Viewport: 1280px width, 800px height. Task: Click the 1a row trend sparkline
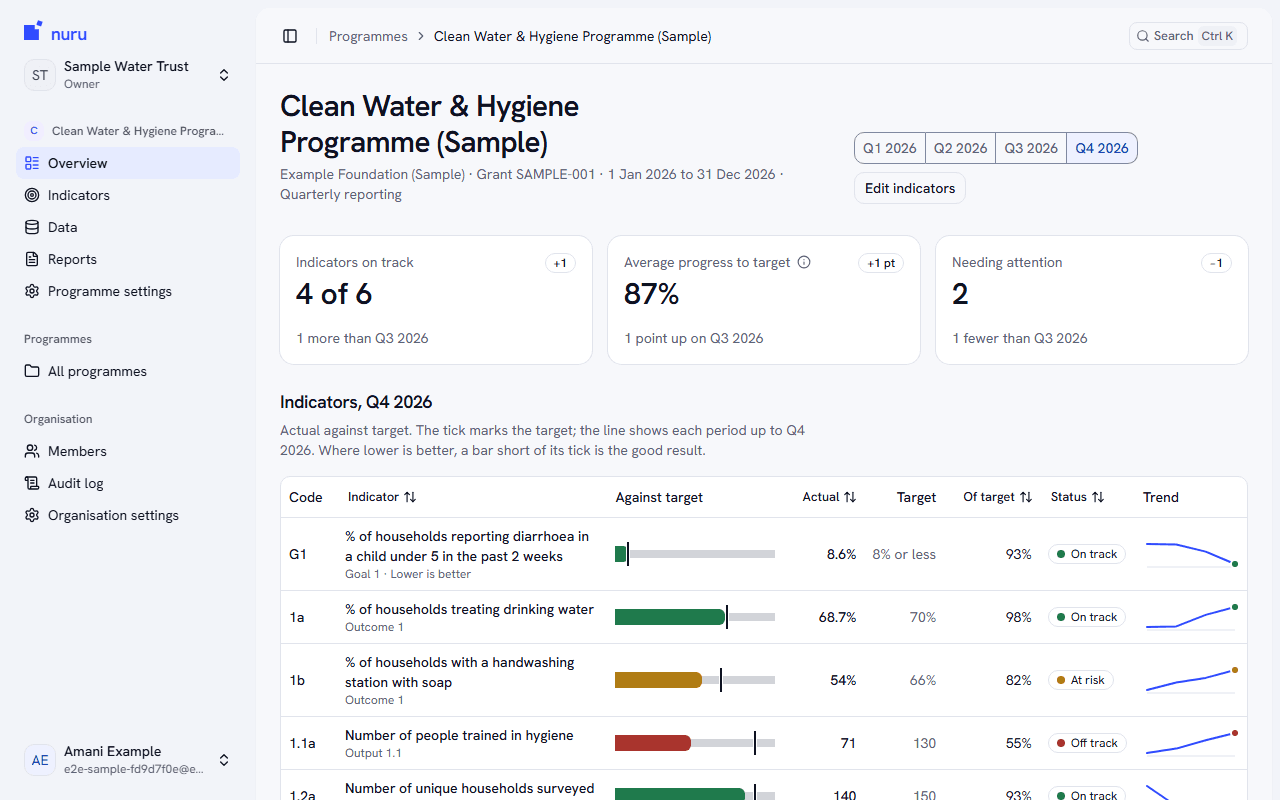[x=1191, y=617]
